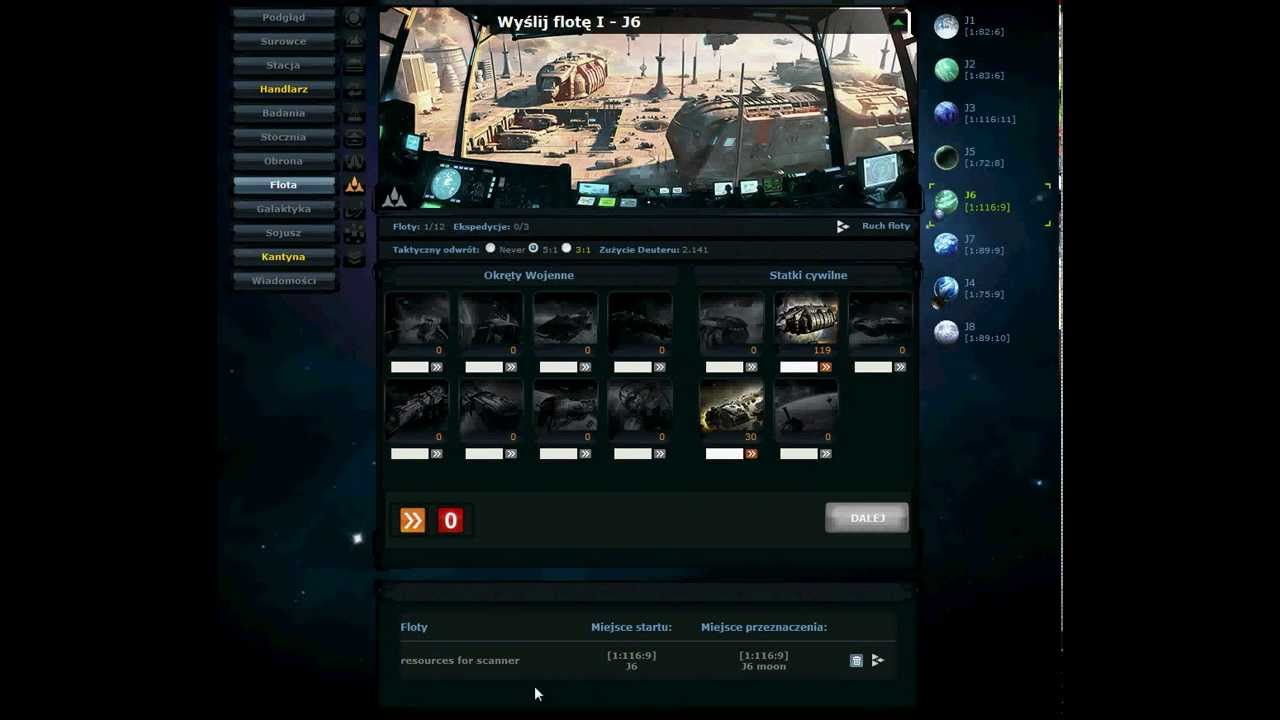Click max arrows under the last civil ship, top row
This screenshot has height=720, width=1280.
coord(900,367)
